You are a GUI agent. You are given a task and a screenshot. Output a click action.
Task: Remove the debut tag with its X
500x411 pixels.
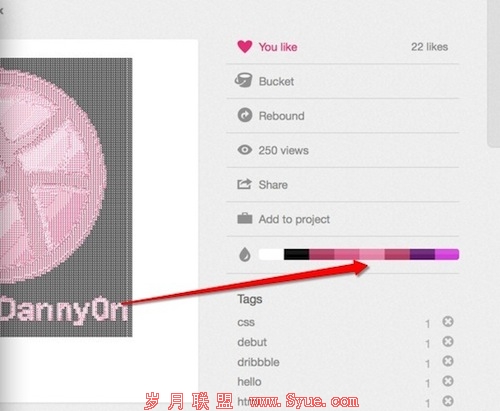coord(448,342)
